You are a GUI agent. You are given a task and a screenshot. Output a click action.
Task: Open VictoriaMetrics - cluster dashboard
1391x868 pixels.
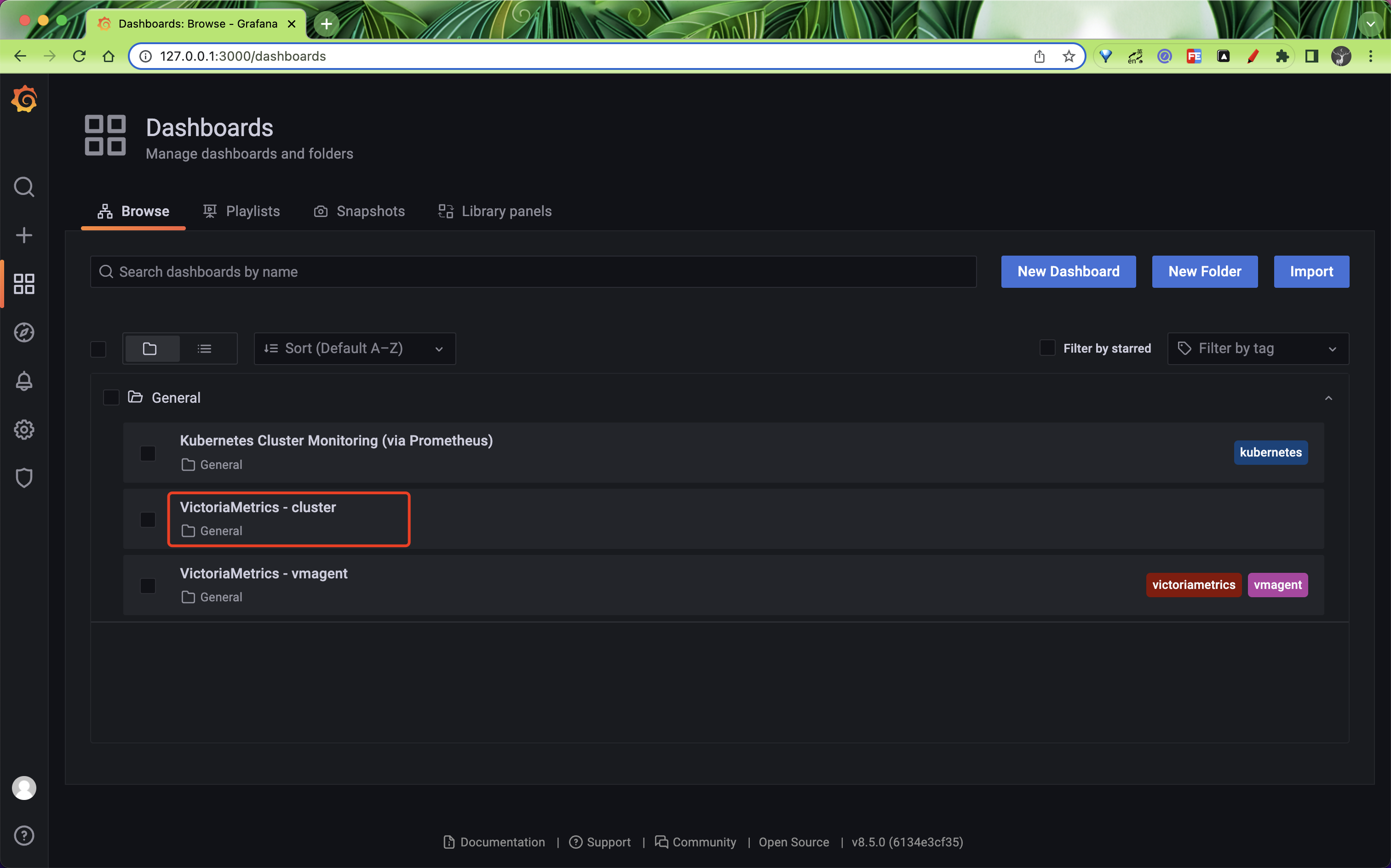(x=258, y=507)
